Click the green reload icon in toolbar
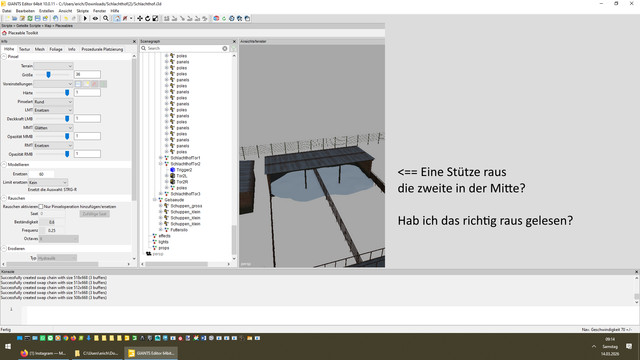The image size is (640, 360). click(30, 18)
